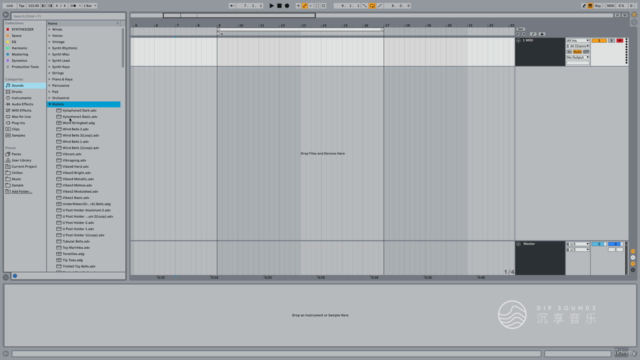The image size is (640, 360).
Task: Expand the Strings folder
Action: pyautogui.click(x=49, y=73)
